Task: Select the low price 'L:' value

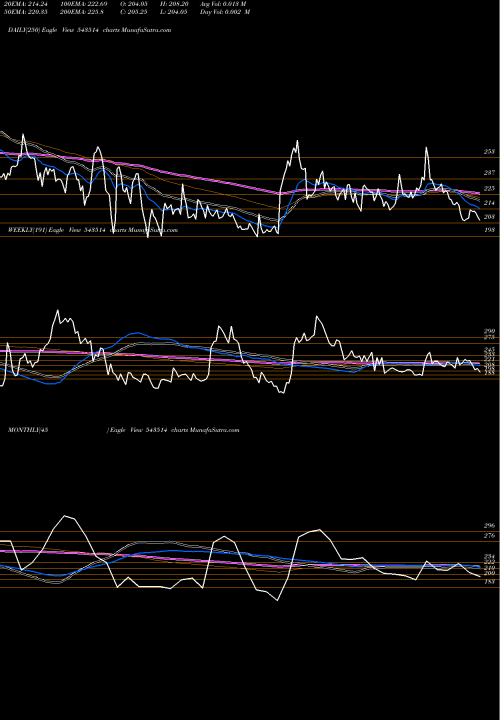Action: click(174, 12)
